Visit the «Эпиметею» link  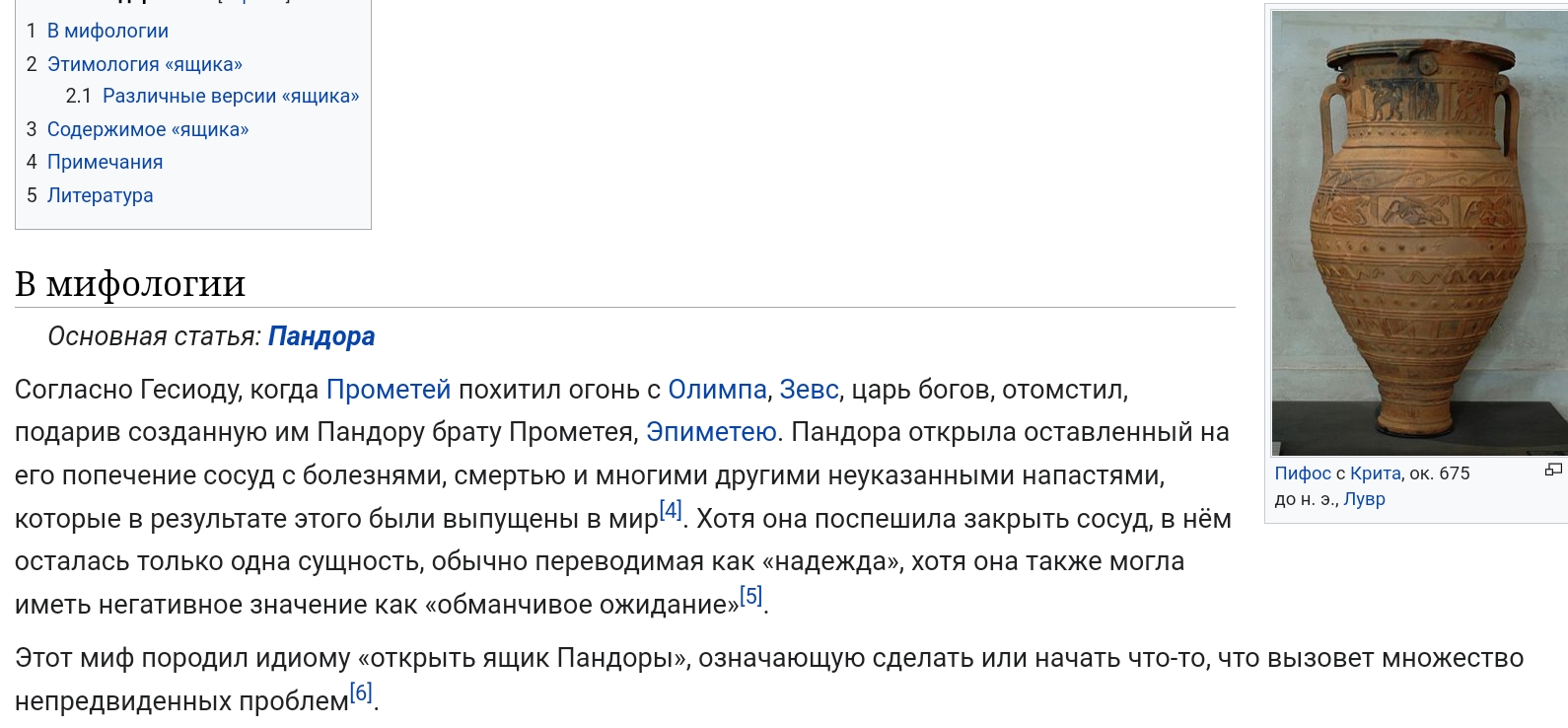(x=711, y=432)
